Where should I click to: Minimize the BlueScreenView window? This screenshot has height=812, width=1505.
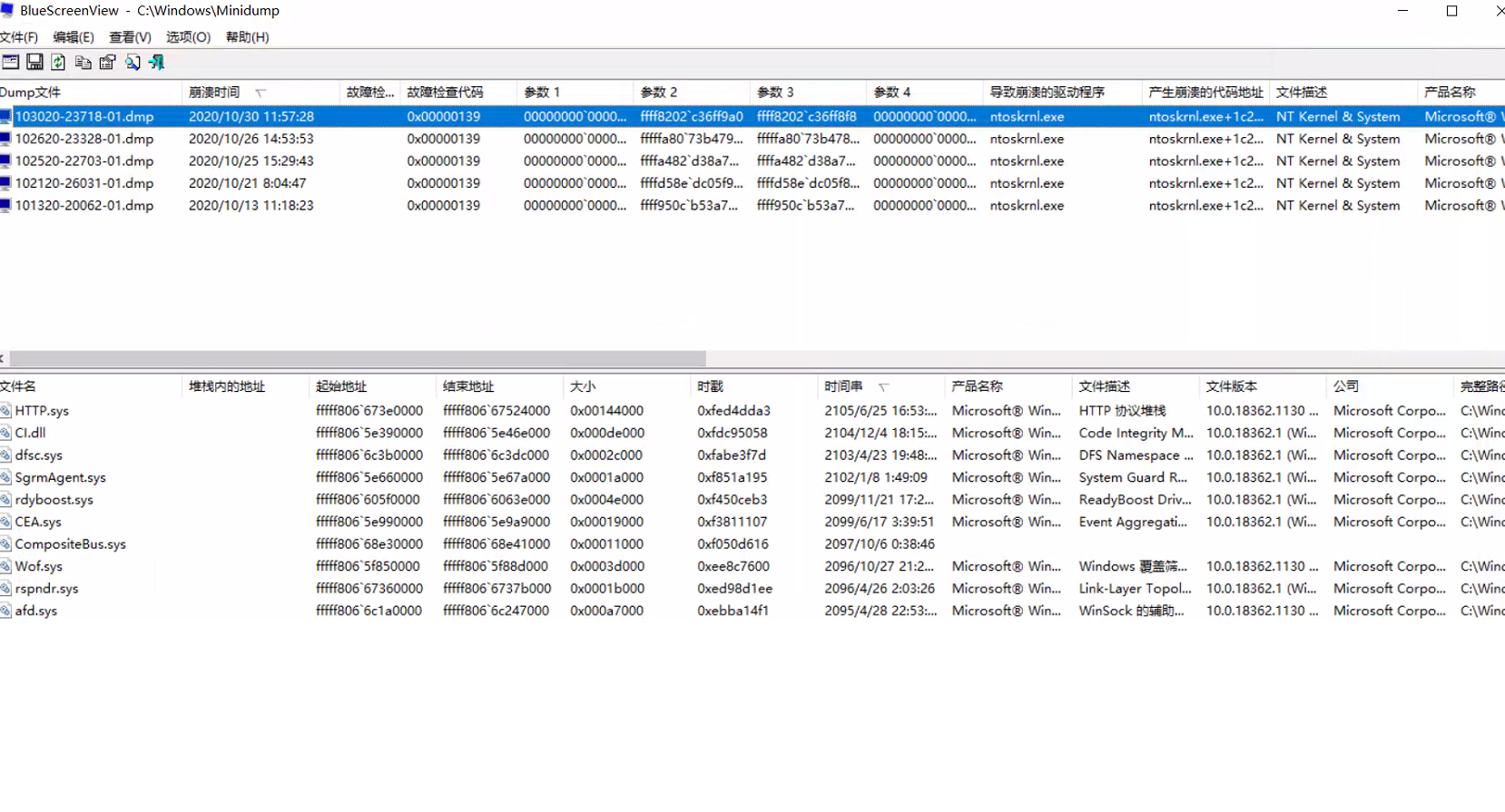click(1402, 11)
